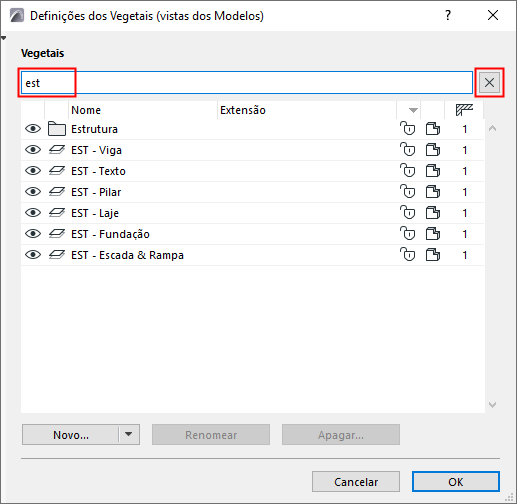Click layer icon beside EST - Pilar

coord(57,192)
